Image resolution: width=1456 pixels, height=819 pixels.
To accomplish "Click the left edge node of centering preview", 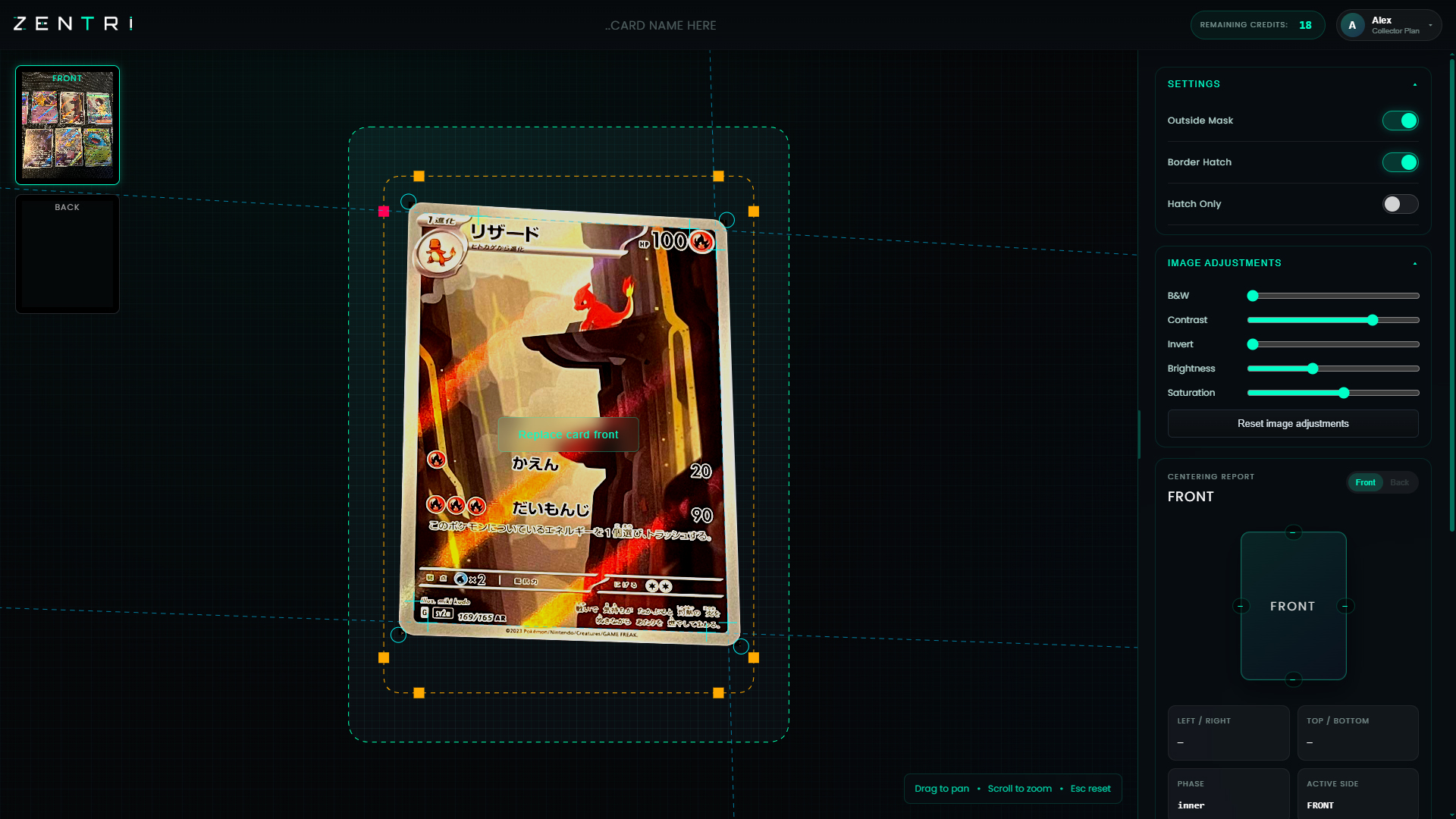I will [x=1241, y=606].
